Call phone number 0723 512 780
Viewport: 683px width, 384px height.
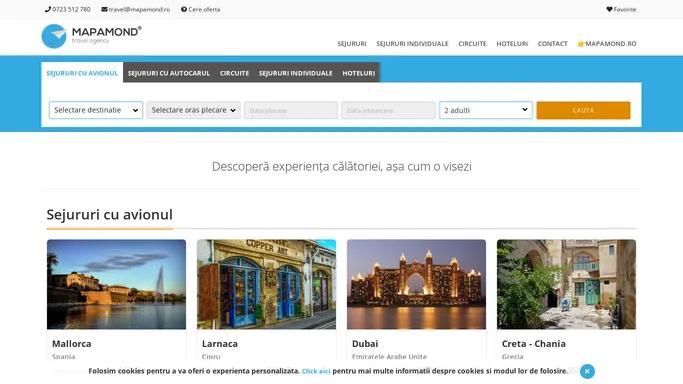[x=71, y=9]
